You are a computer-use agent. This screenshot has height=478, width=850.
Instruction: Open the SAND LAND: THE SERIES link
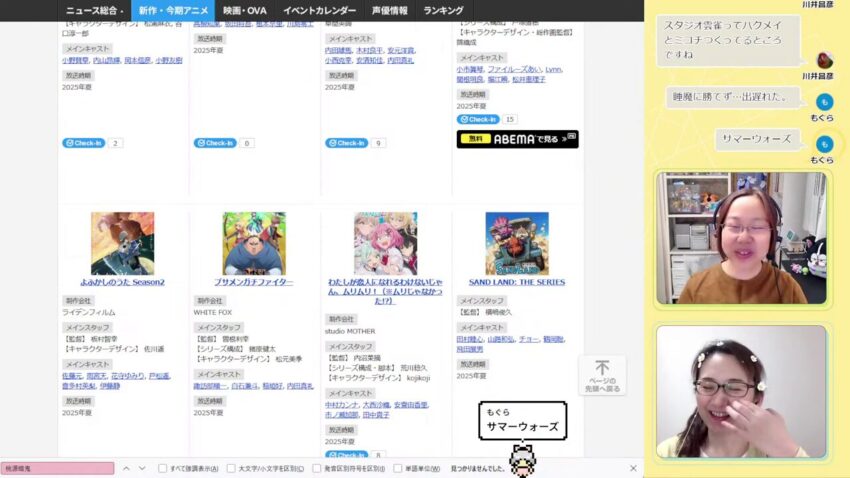click(516, 282)
